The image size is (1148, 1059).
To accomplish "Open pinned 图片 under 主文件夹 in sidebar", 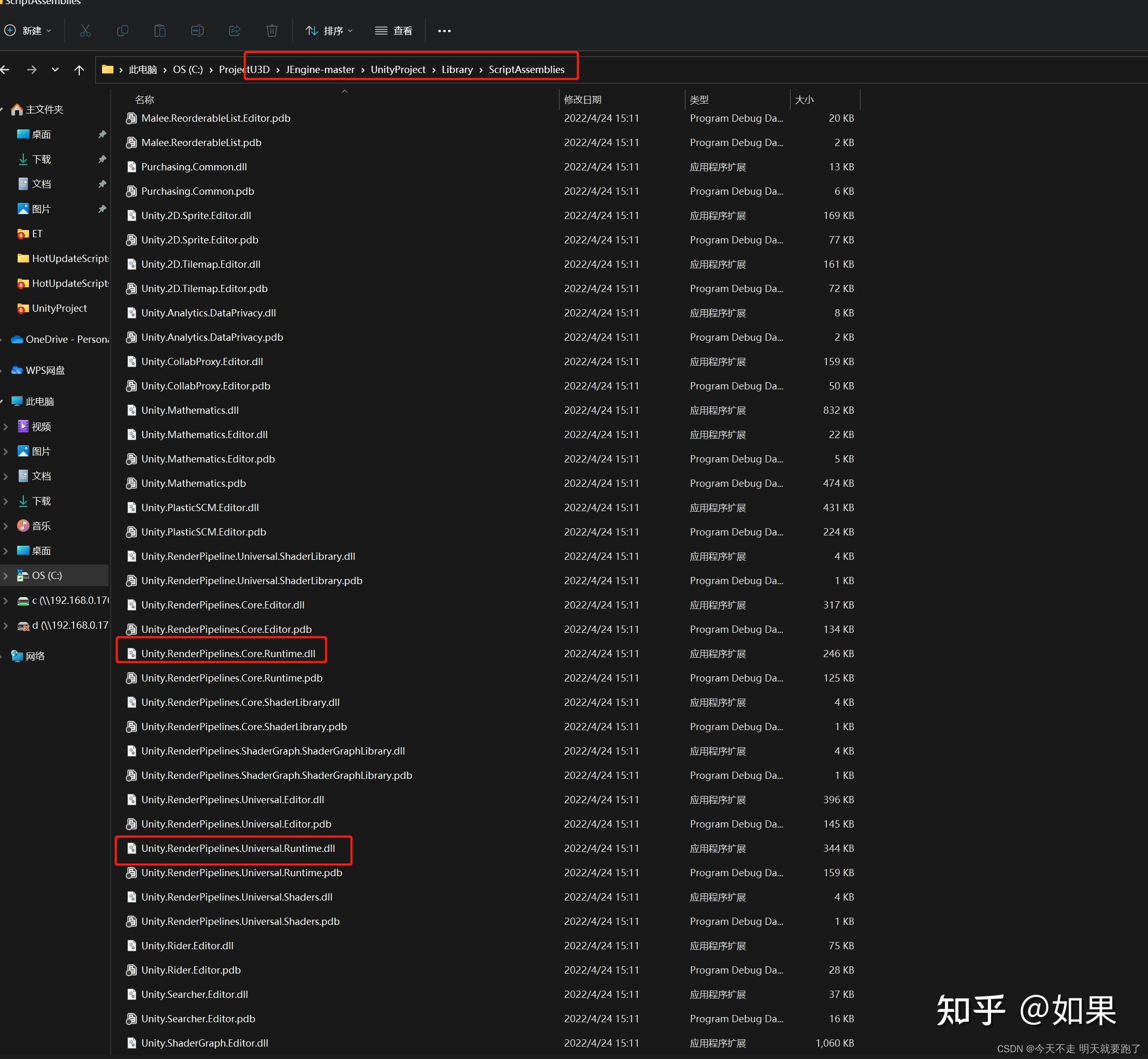I will (x=34, y=209).
